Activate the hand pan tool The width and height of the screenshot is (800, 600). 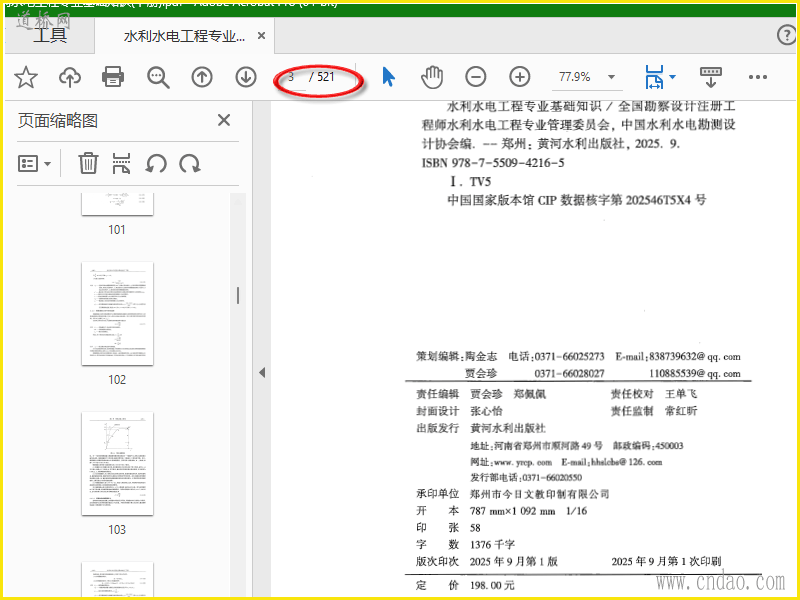(432, 77)
